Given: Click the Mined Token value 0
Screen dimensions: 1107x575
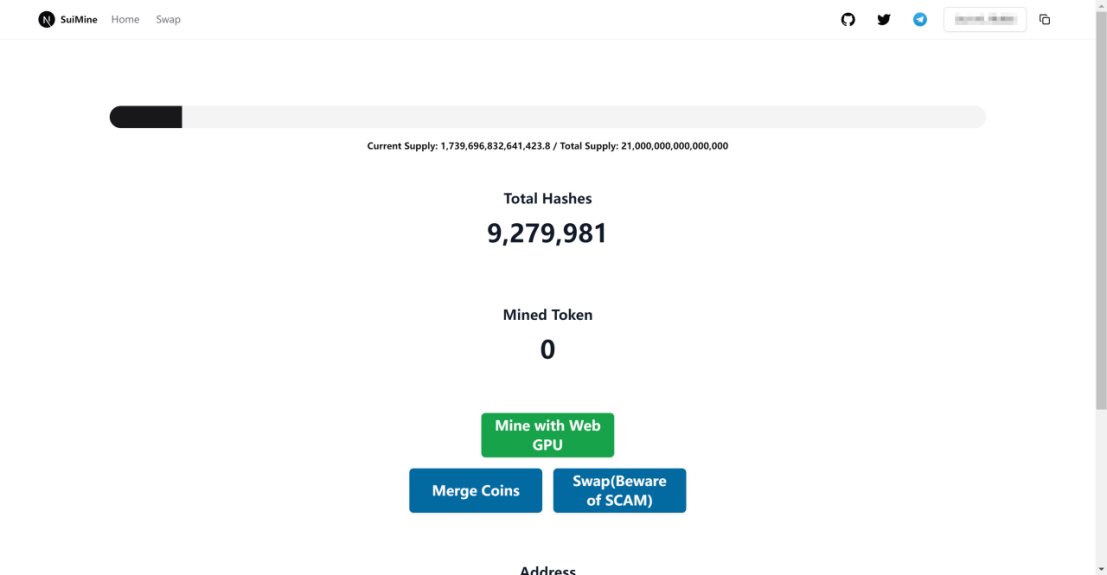Looking at the screenshot, I should point(548,350).
